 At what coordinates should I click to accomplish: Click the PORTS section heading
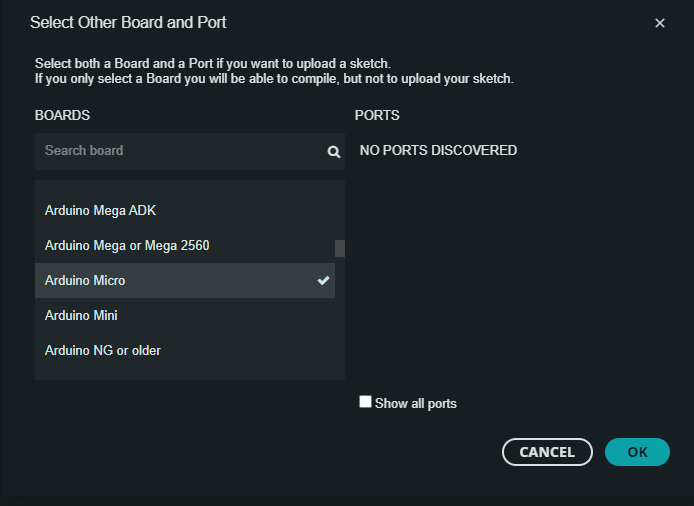click(377, 115)
